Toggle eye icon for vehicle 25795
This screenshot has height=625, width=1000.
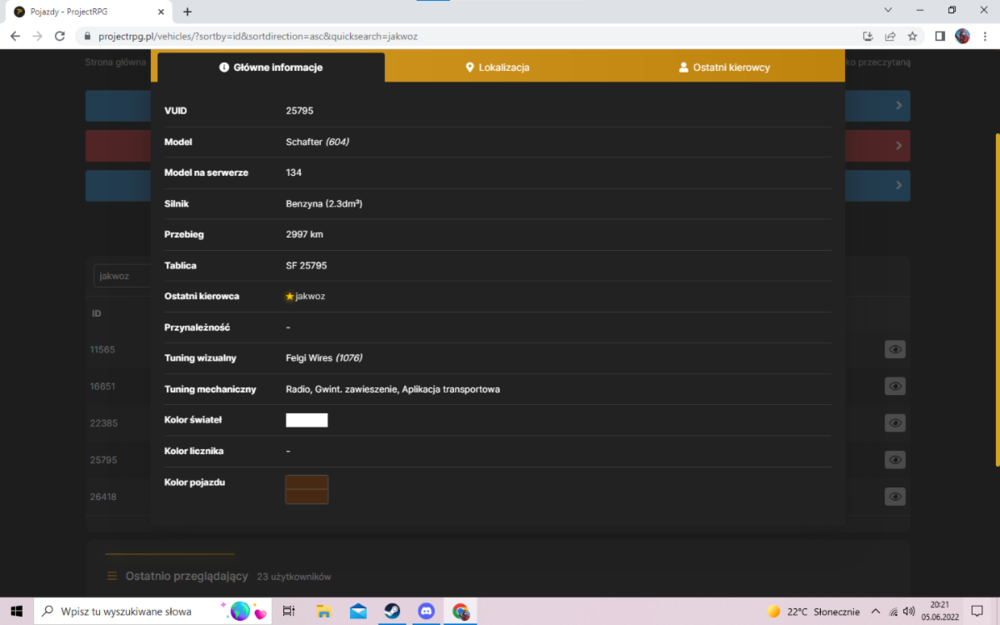pos(895,460)
